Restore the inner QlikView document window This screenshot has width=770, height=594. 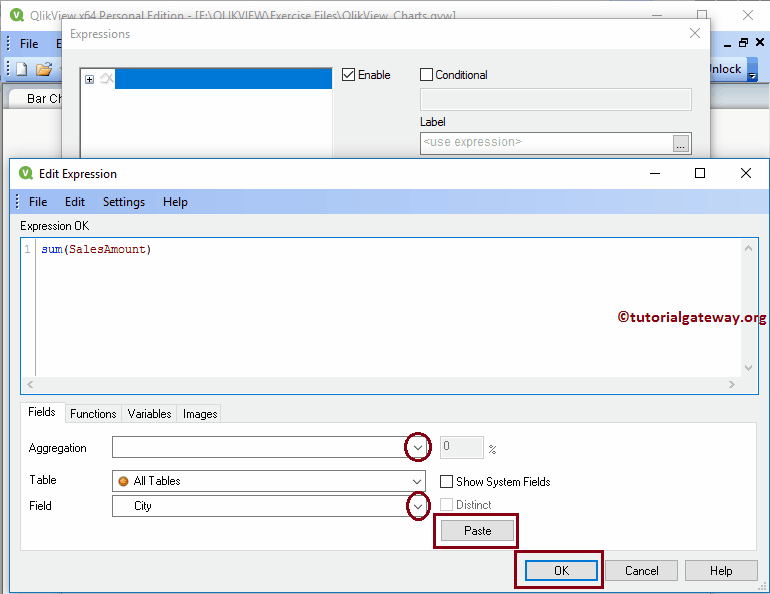[743, 43]
